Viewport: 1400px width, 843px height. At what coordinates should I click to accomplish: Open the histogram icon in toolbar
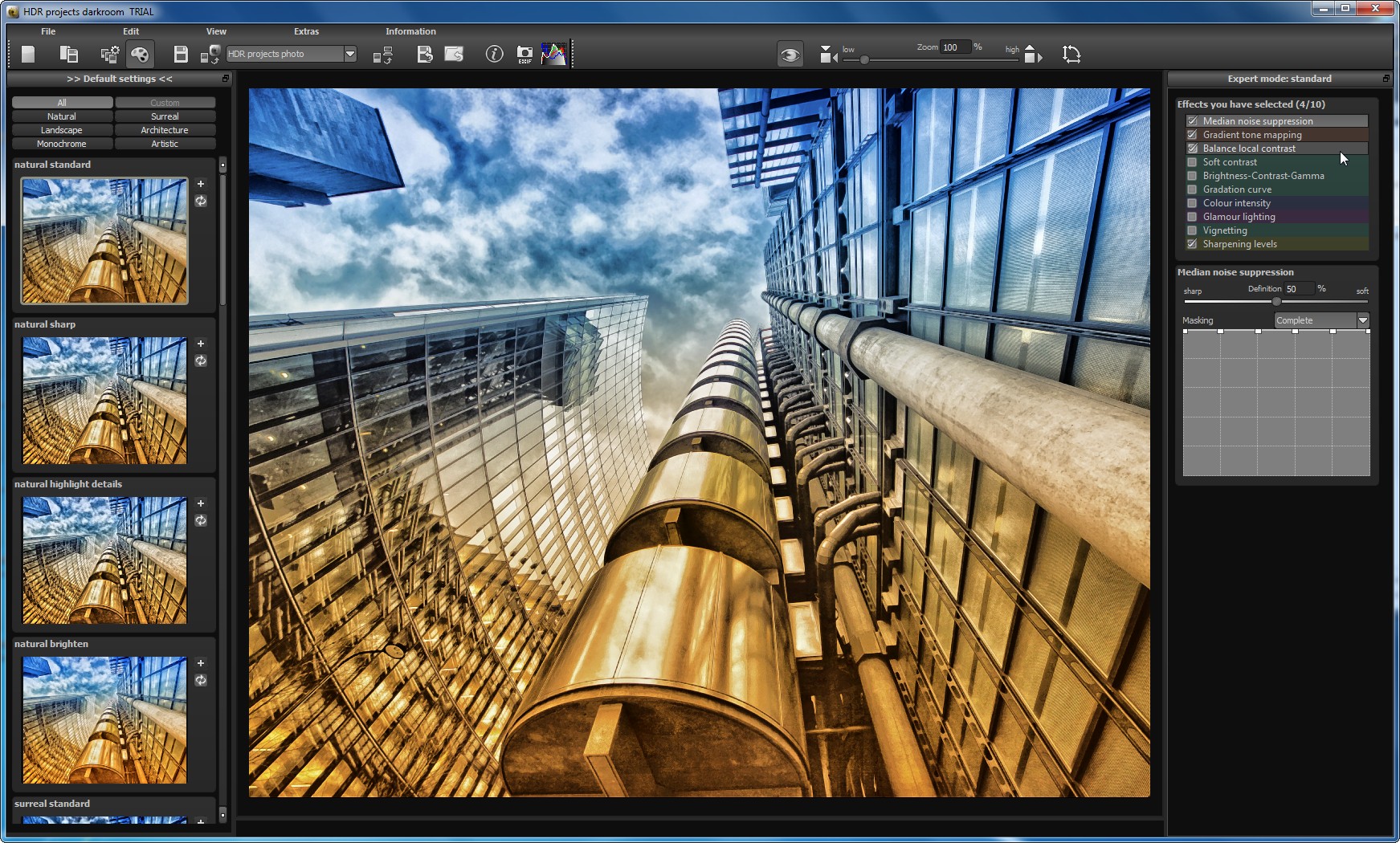coord(553,54)
